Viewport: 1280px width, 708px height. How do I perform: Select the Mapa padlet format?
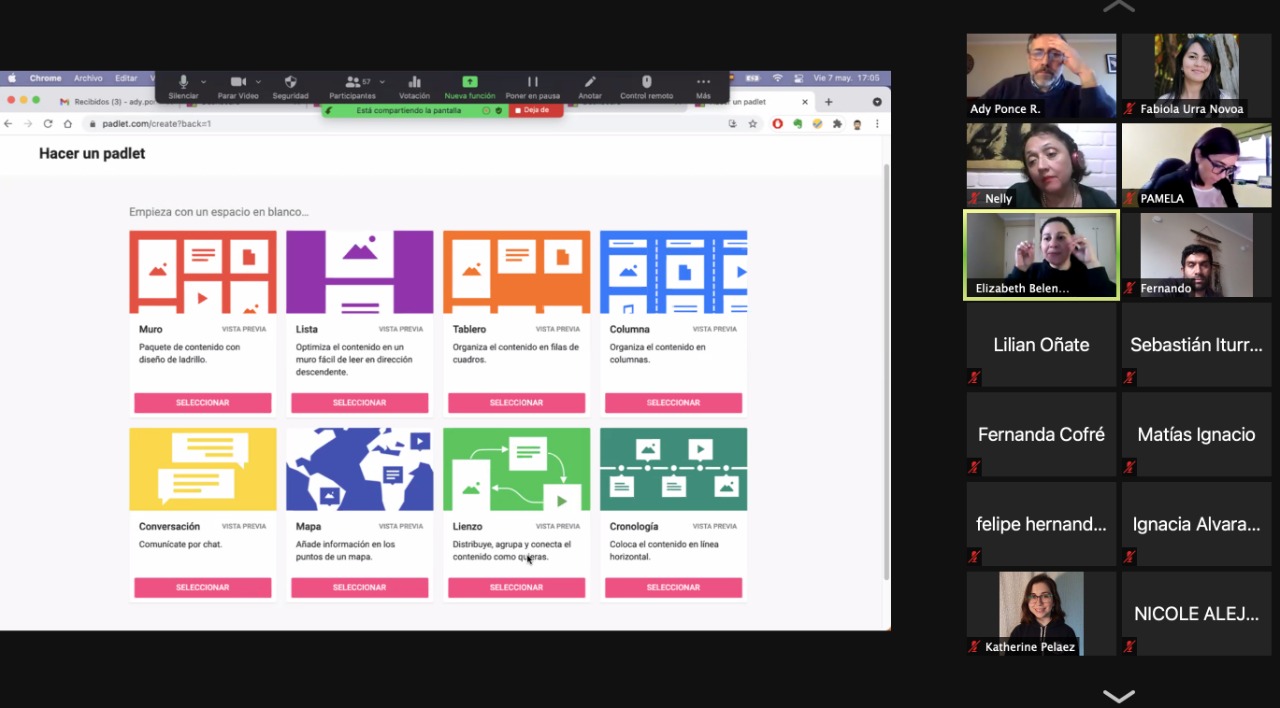pyautogui.click(x=360, y=588)
